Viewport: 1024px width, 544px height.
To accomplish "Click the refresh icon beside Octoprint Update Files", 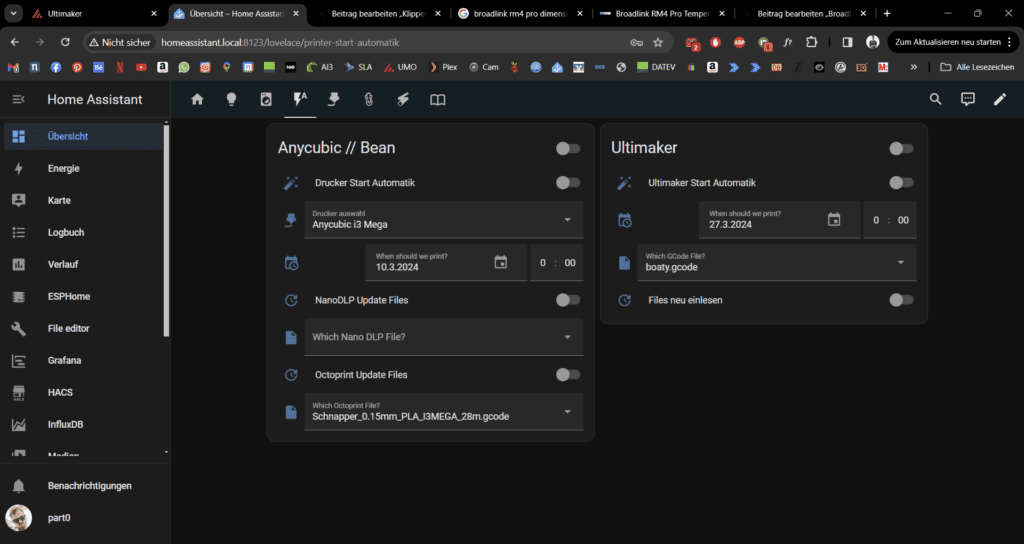I will (x=291, y=375).
